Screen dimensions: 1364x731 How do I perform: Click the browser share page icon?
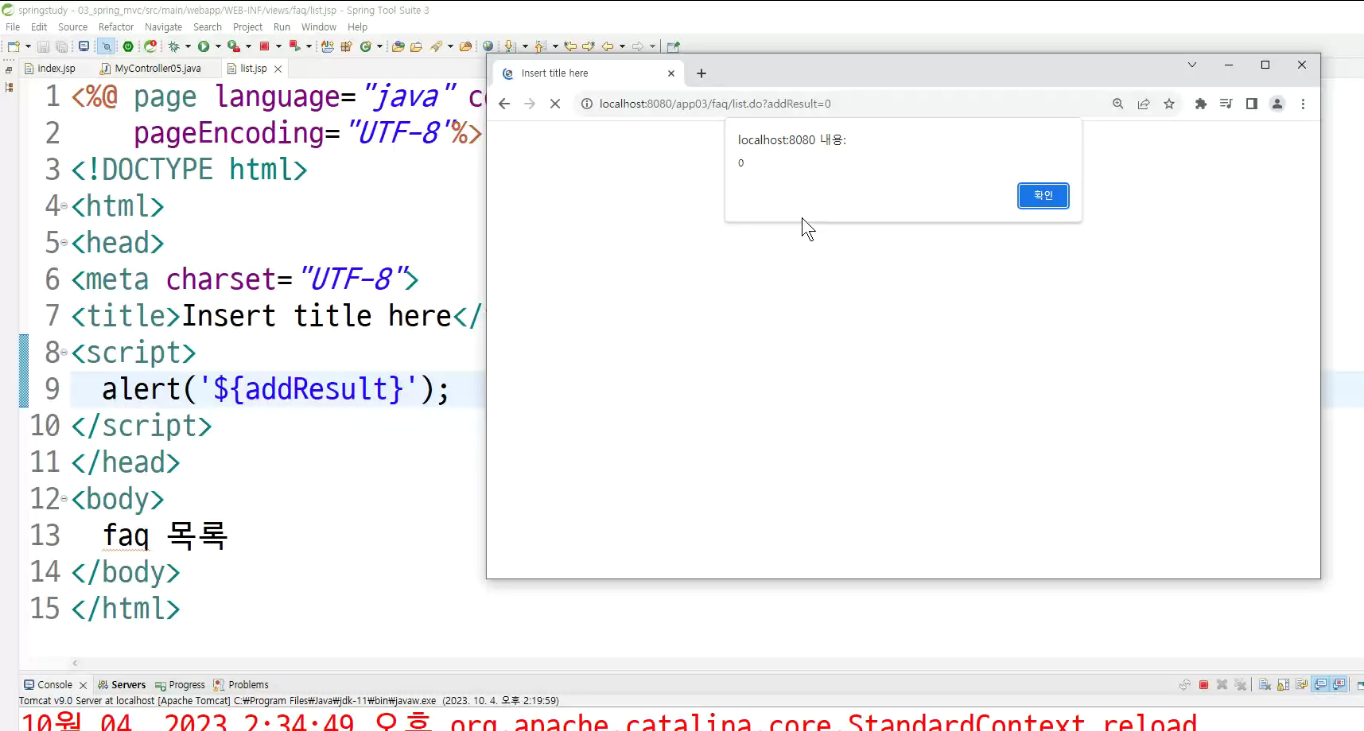coord(1143,104)
